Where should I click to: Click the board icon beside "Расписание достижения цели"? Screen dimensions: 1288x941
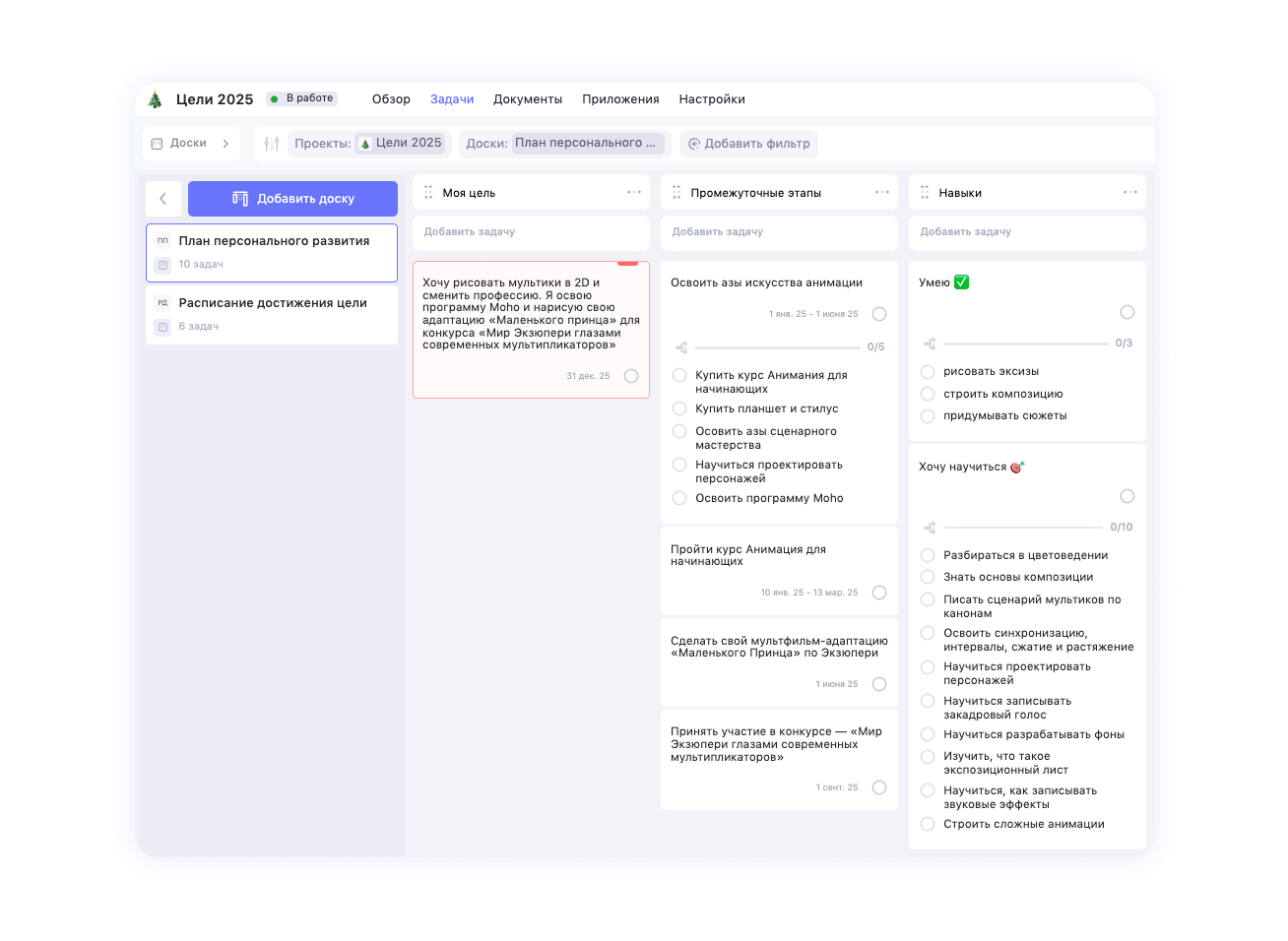pos(162,326)
